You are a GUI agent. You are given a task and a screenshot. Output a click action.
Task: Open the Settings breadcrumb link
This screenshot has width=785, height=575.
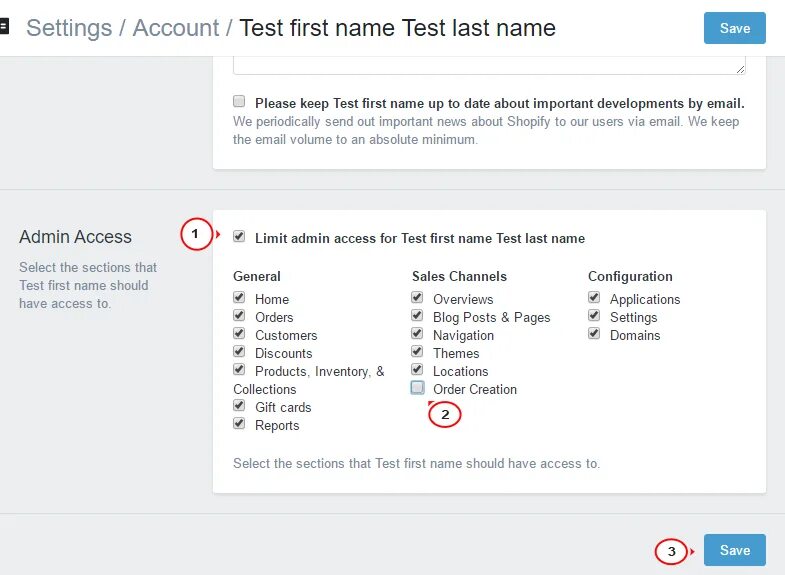point(69,28)
